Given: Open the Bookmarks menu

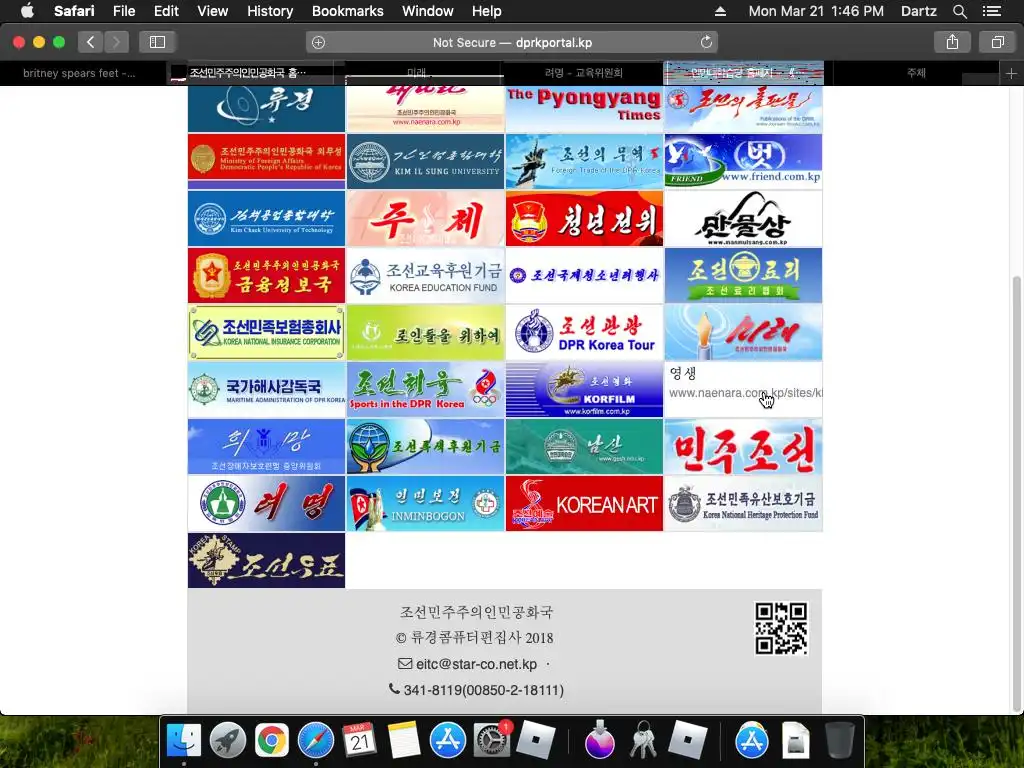Looking at the screenshot, I should coord(347,11).
